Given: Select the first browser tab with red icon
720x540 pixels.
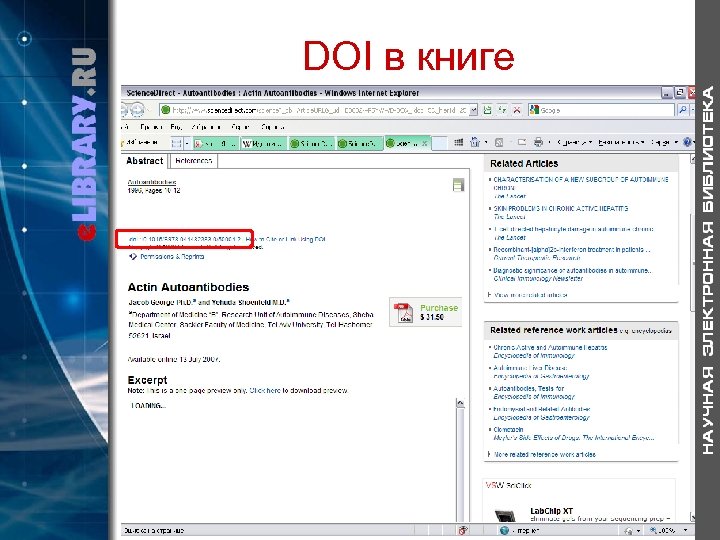Looking at the screenshot, I should (216, 144).
